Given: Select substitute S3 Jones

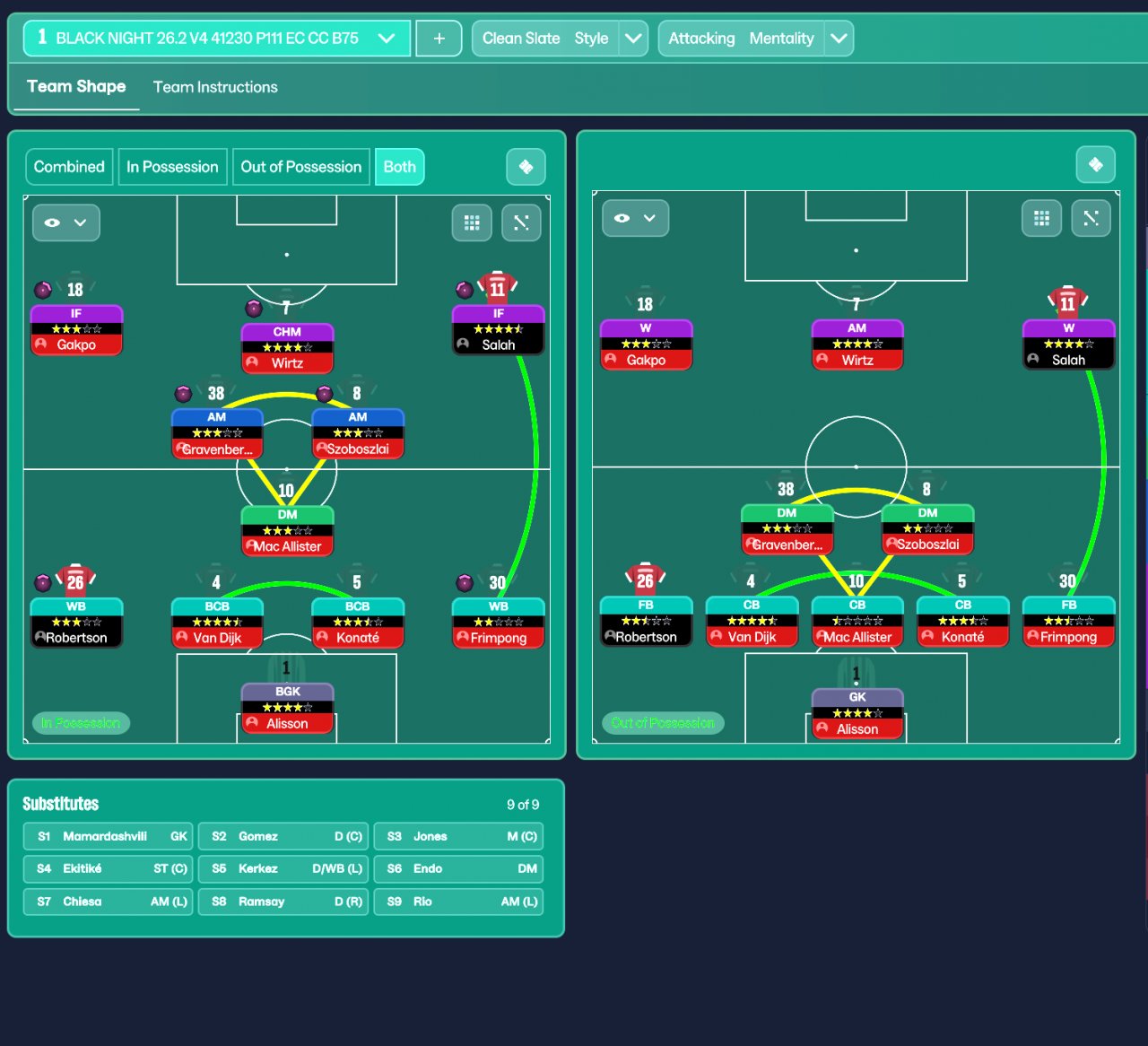Looking at the screenshot, I should 458,836.
